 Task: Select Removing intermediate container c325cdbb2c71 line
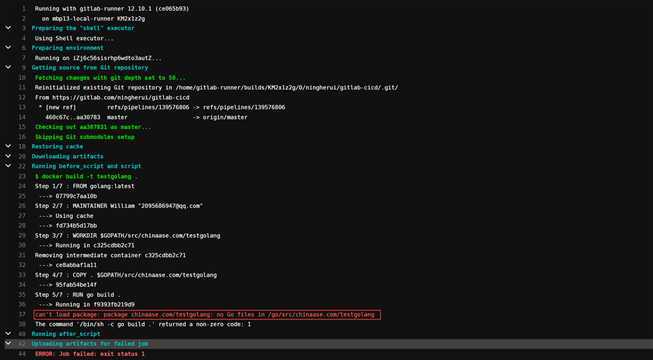110,255
